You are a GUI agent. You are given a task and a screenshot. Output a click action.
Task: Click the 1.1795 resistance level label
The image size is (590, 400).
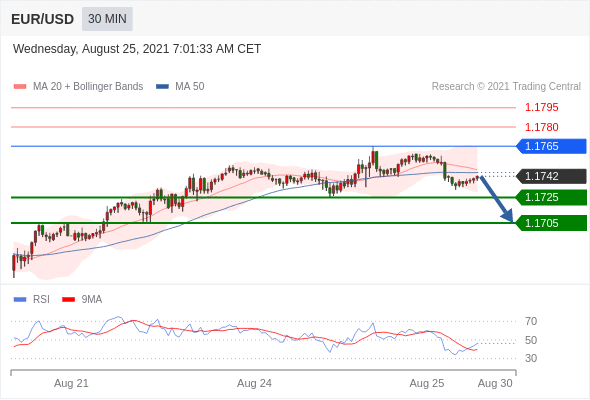(541, 108)
